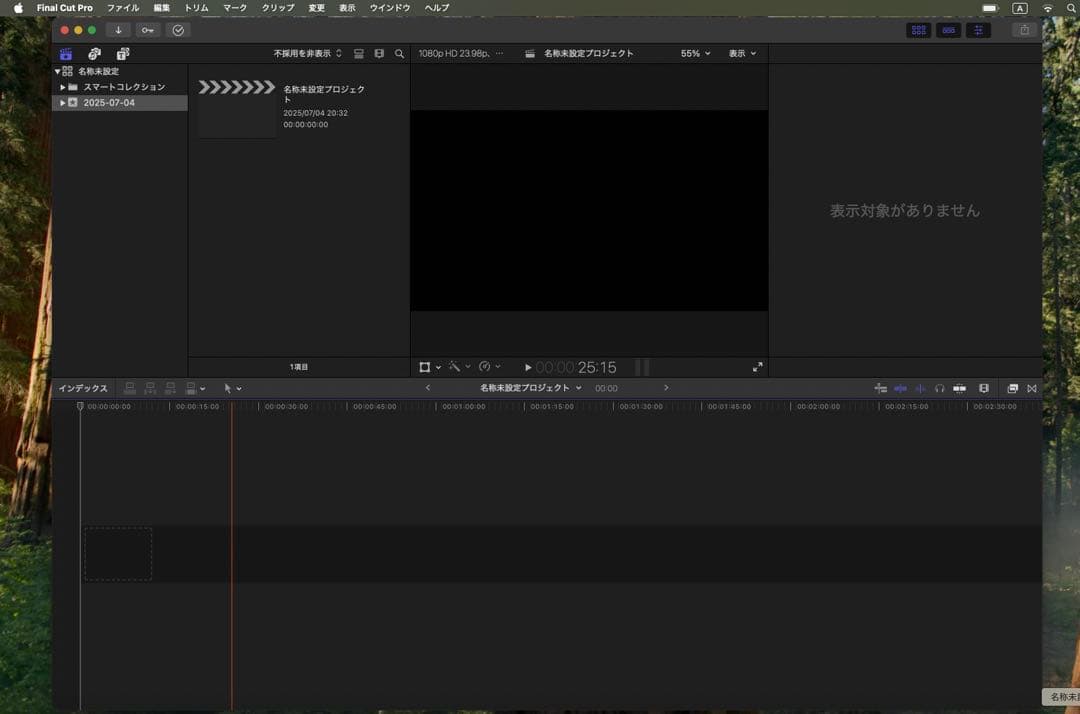Show the Photos and Audio sidebar
This screenshot has width=1080, height=714.
click(x=94, y=54)
